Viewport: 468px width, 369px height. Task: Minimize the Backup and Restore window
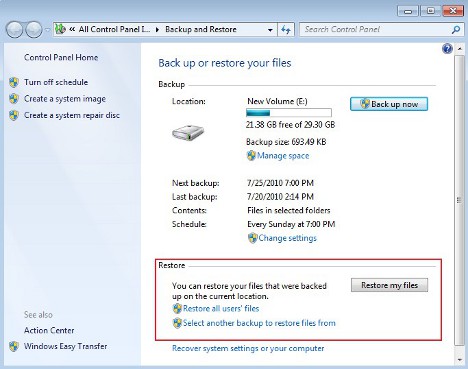coord(408,11)
